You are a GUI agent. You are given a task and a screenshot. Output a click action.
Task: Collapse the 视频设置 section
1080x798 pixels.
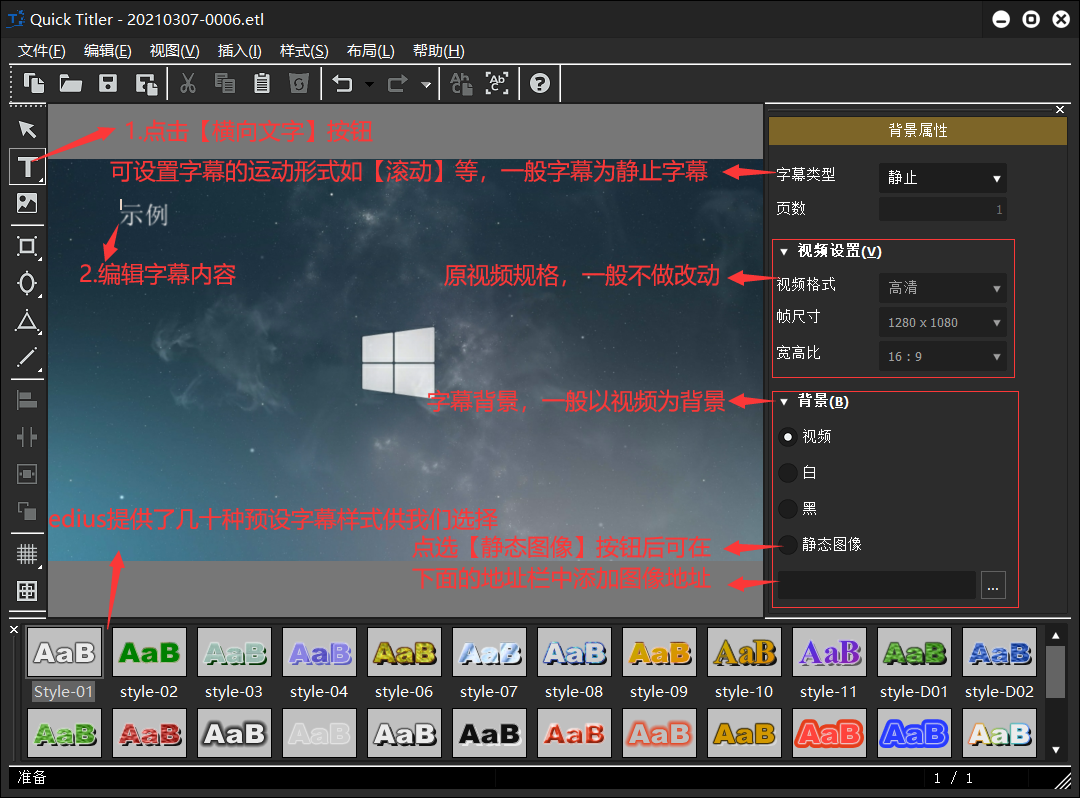tap(784, 252)
